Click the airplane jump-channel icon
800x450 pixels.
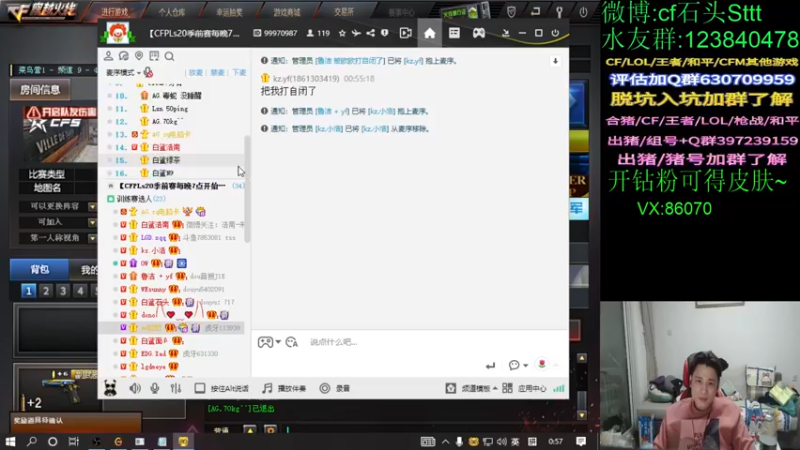[356, 33]
